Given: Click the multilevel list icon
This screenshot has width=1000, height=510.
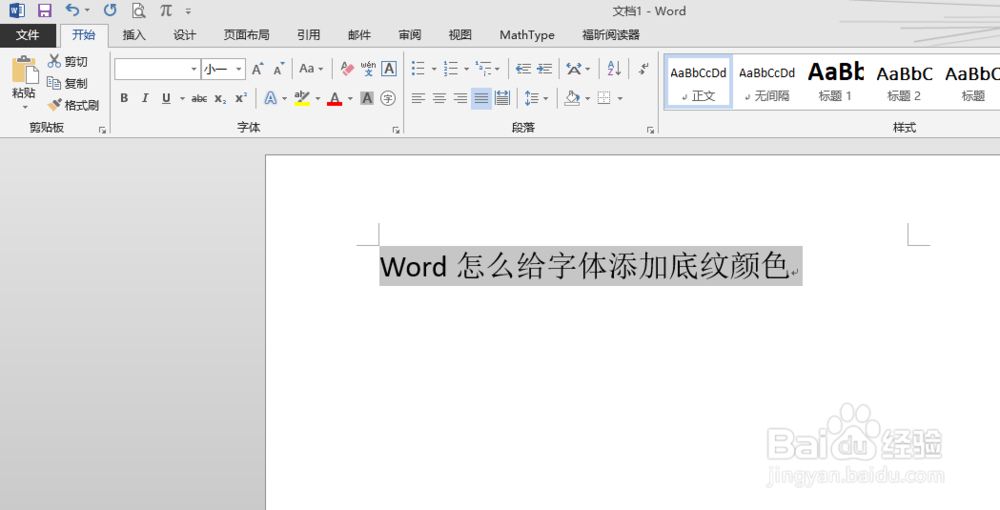Looking at the screenshot, I should (483, 68).
